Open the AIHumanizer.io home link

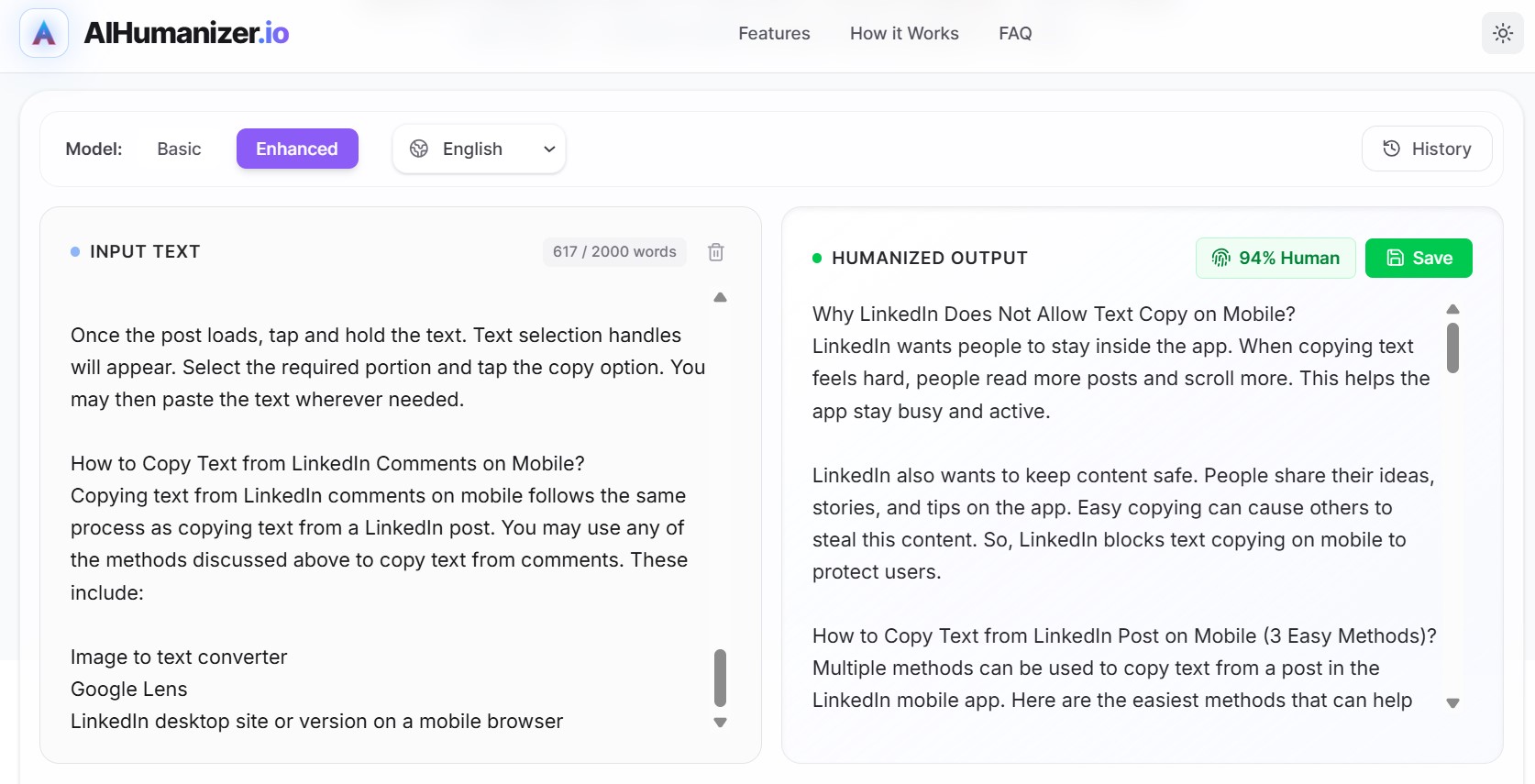click(x=186, y=33)
